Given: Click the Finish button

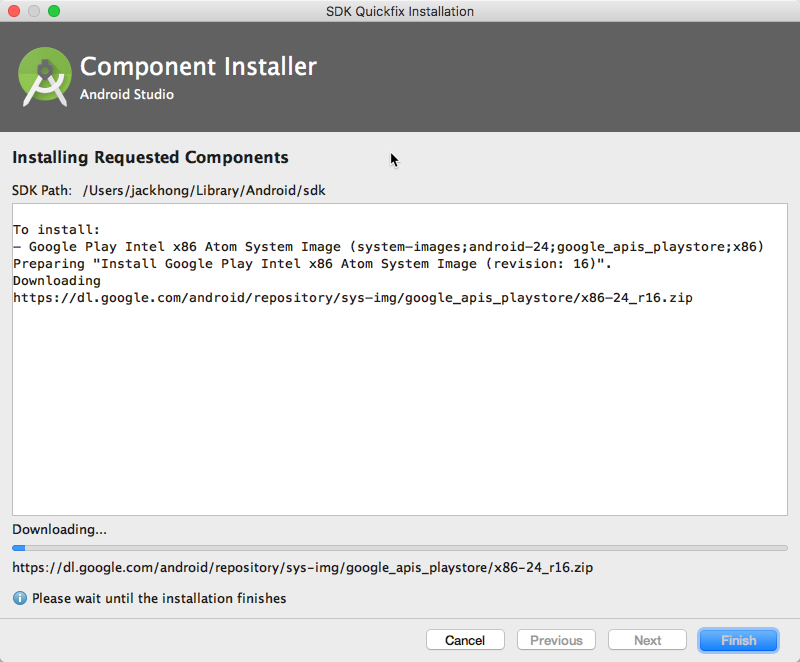Looking at the screenshot, I should [738, 640].
